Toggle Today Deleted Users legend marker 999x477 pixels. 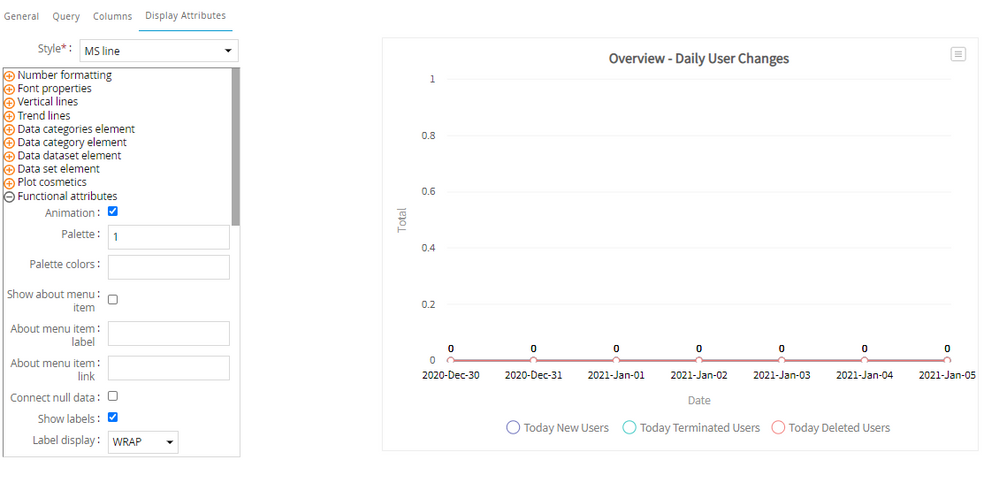(x=778, y=428)
